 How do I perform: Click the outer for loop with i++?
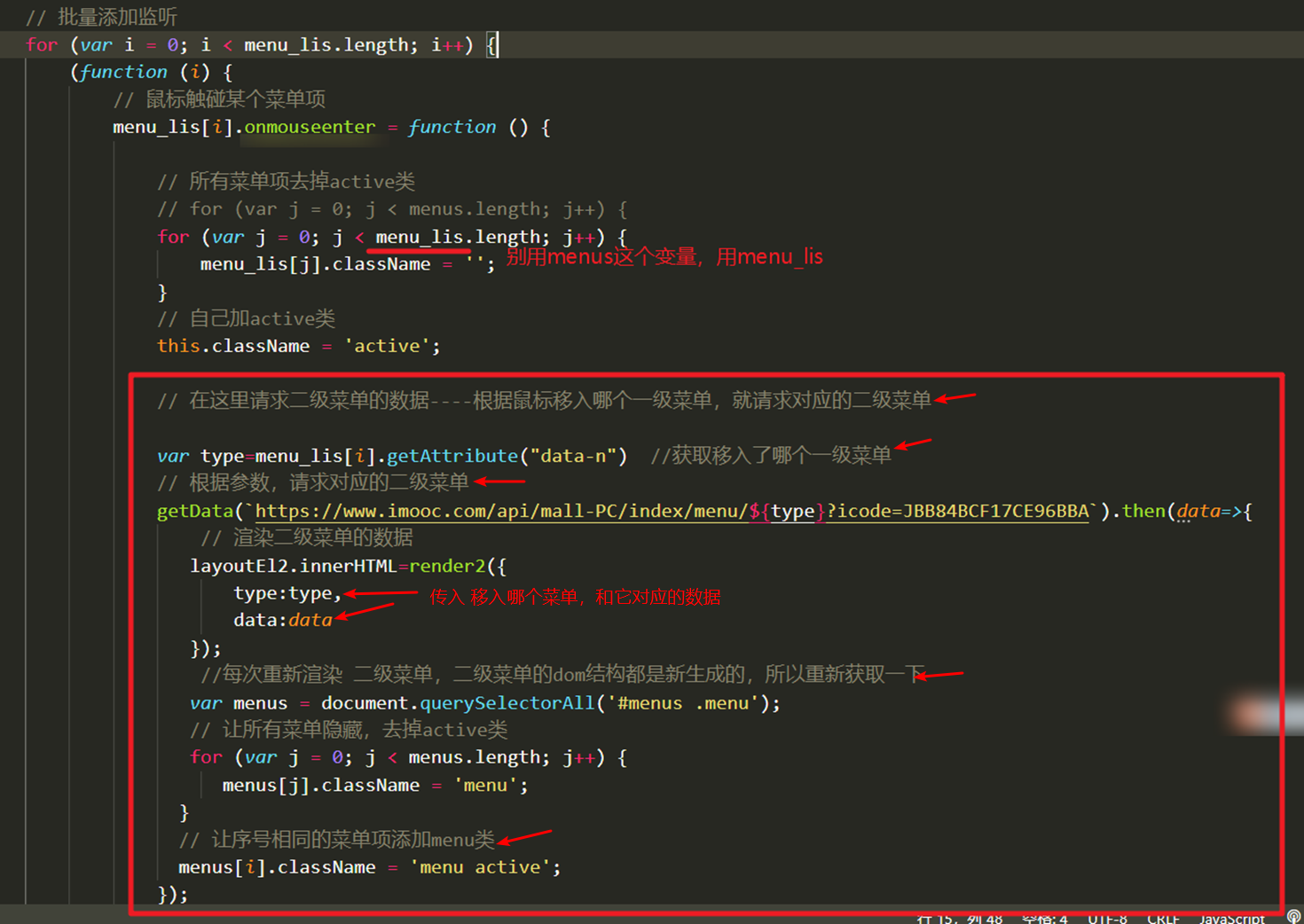click(263, 44)
